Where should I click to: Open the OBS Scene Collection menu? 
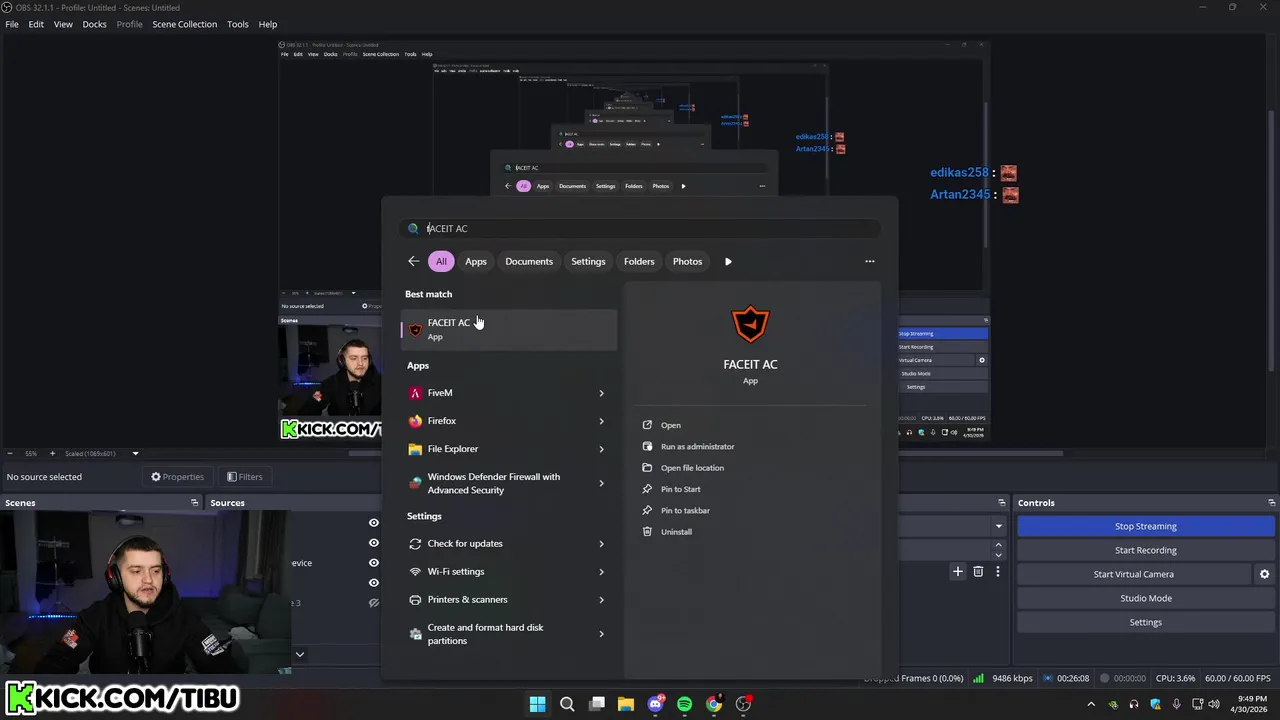(x=184, y=24)
